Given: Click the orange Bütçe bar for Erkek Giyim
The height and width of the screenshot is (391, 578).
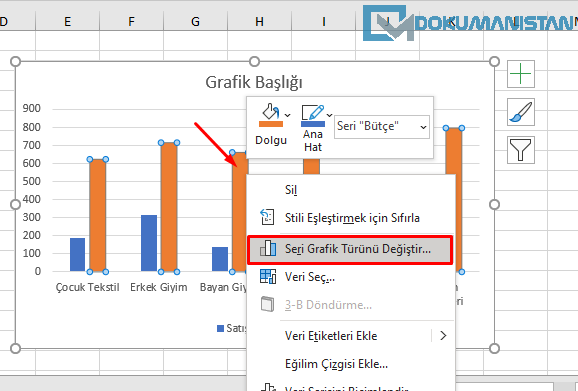Looking at the screenshot, I should (x=169, y=207).
